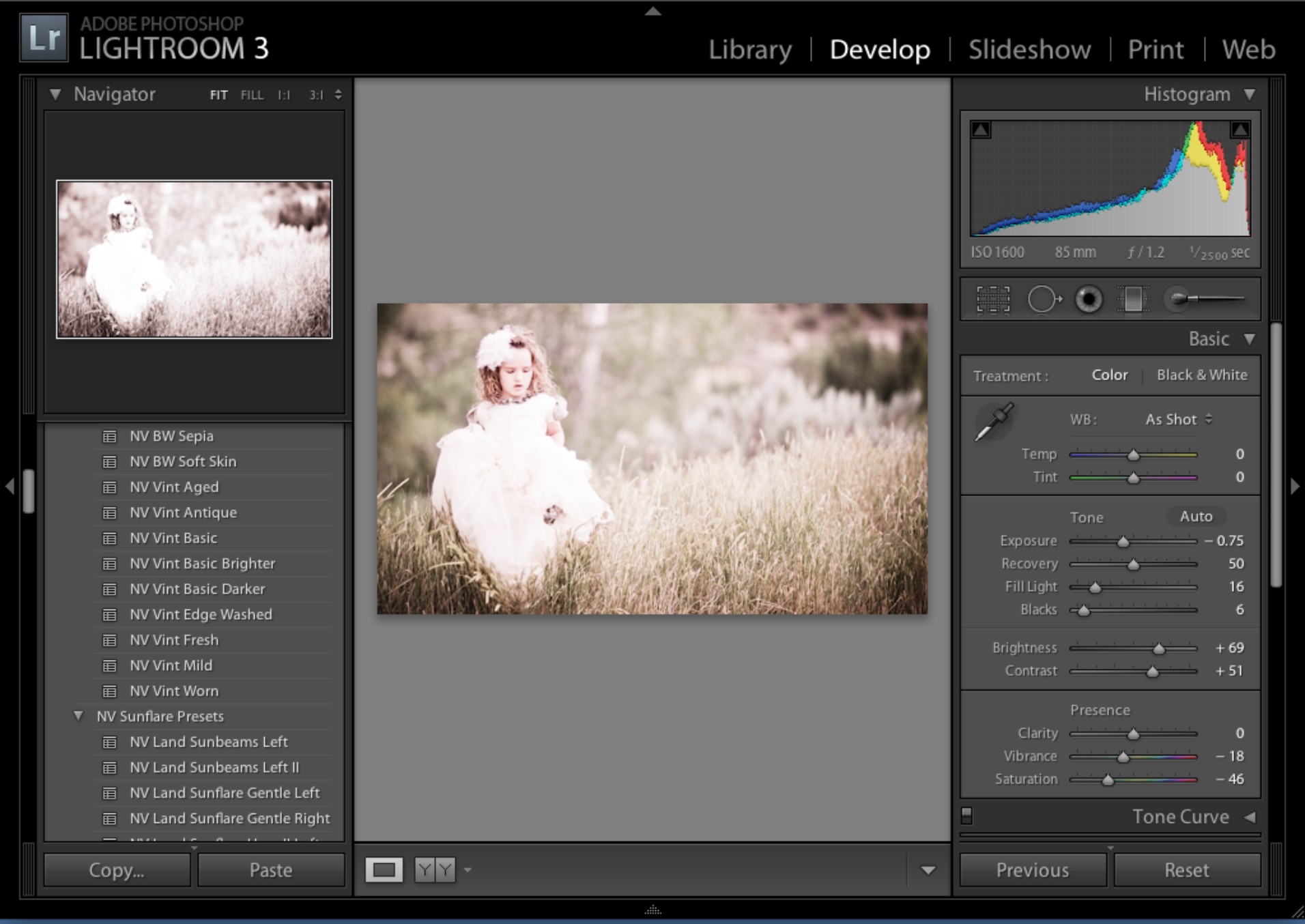Screen dimensions: 1305x924
Task: Toggle the Tone Curve panel switch
Action: coord(966,815)
